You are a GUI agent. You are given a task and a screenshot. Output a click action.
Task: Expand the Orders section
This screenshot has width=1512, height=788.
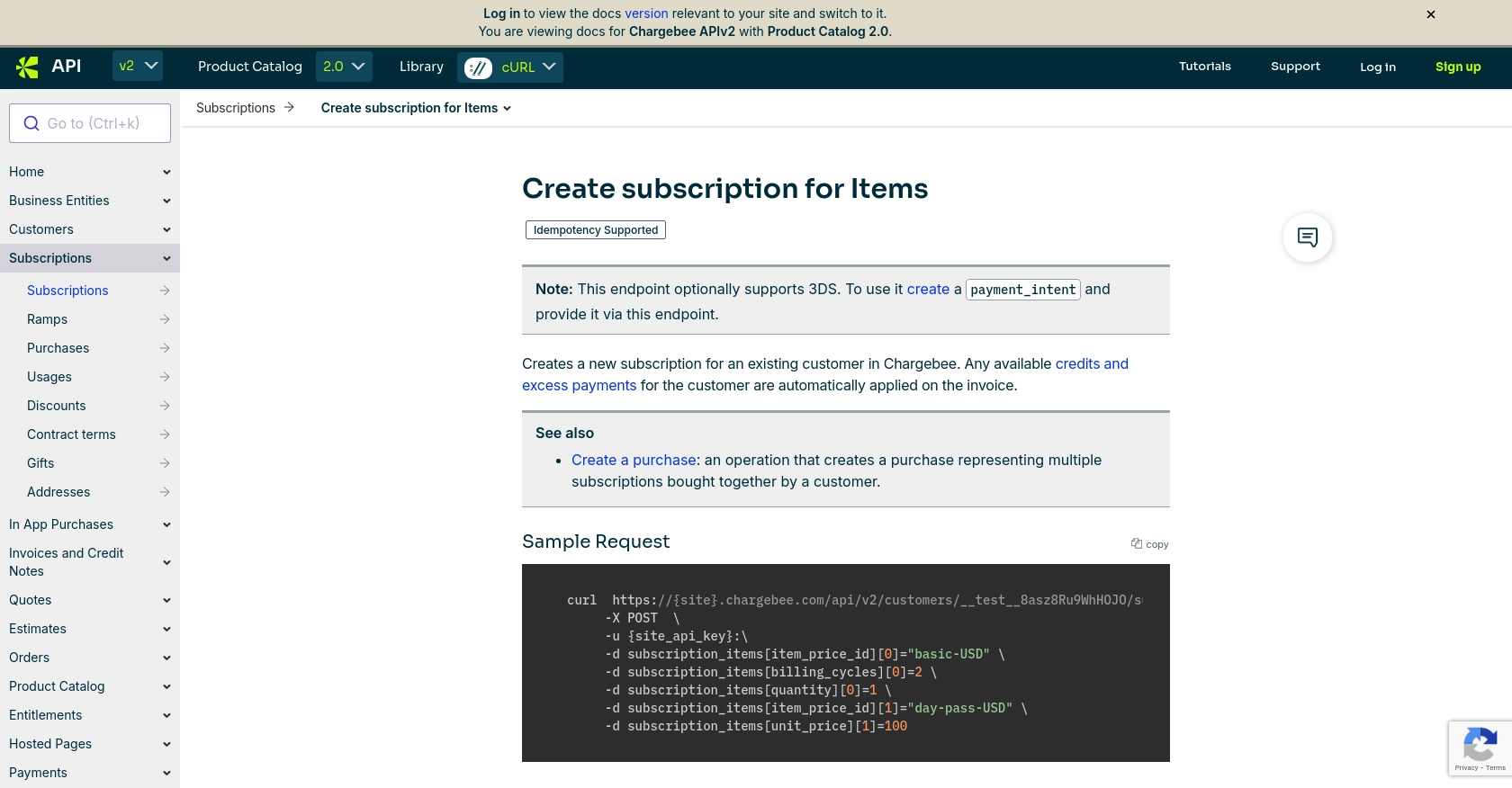pyautogui.click(x=166, y=658)
